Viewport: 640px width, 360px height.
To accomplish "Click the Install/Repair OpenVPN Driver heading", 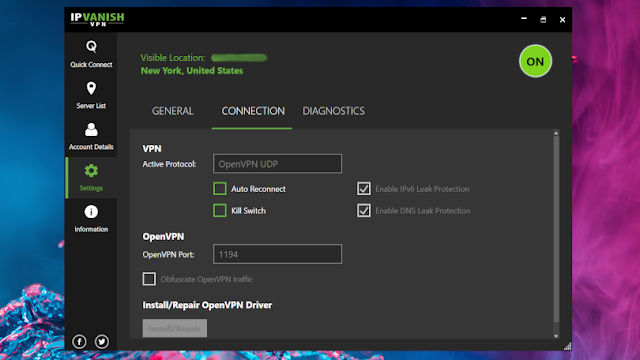I will point(207,305).
